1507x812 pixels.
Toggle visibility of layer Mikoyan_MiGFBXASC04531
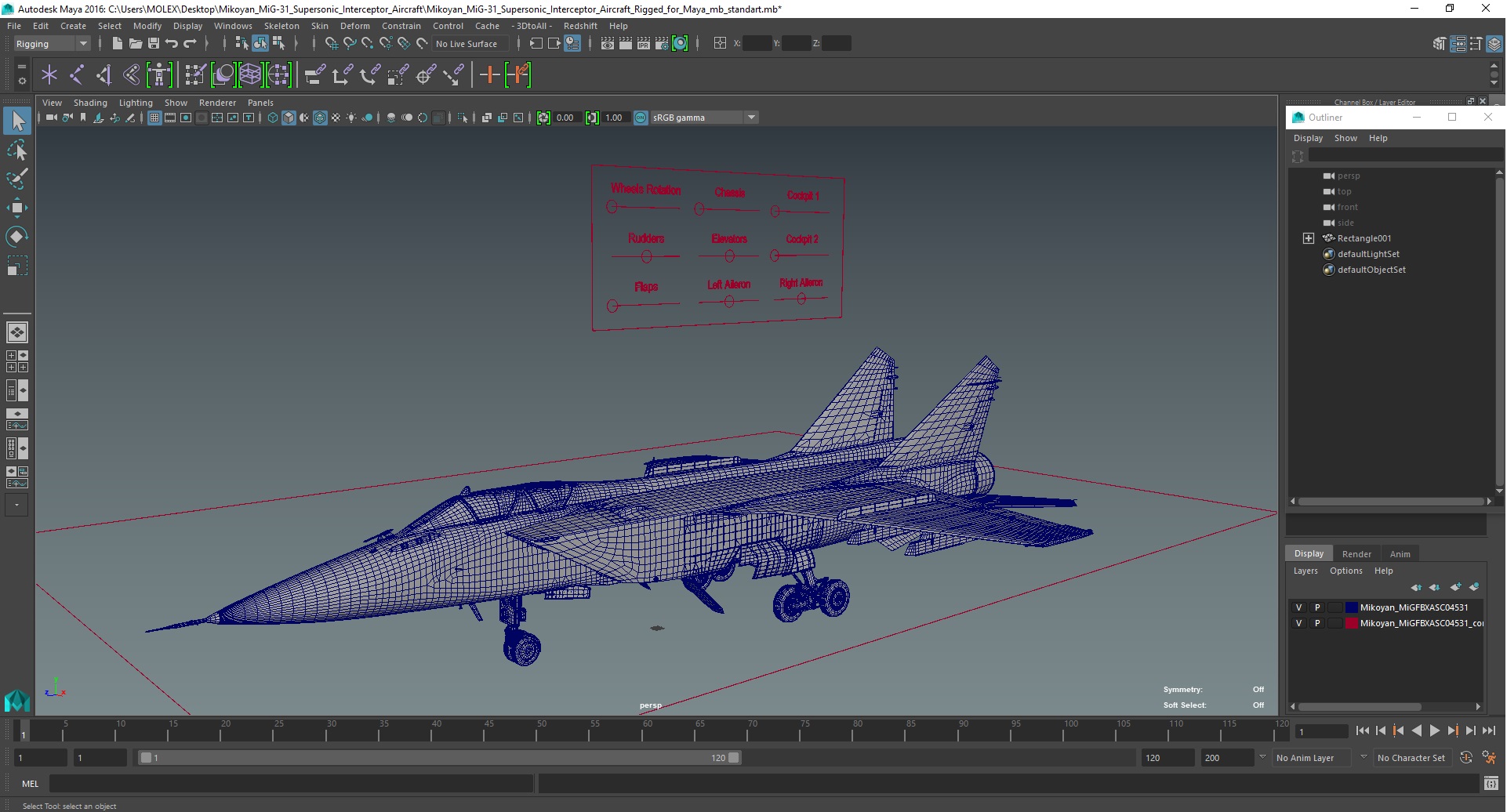1298,607
